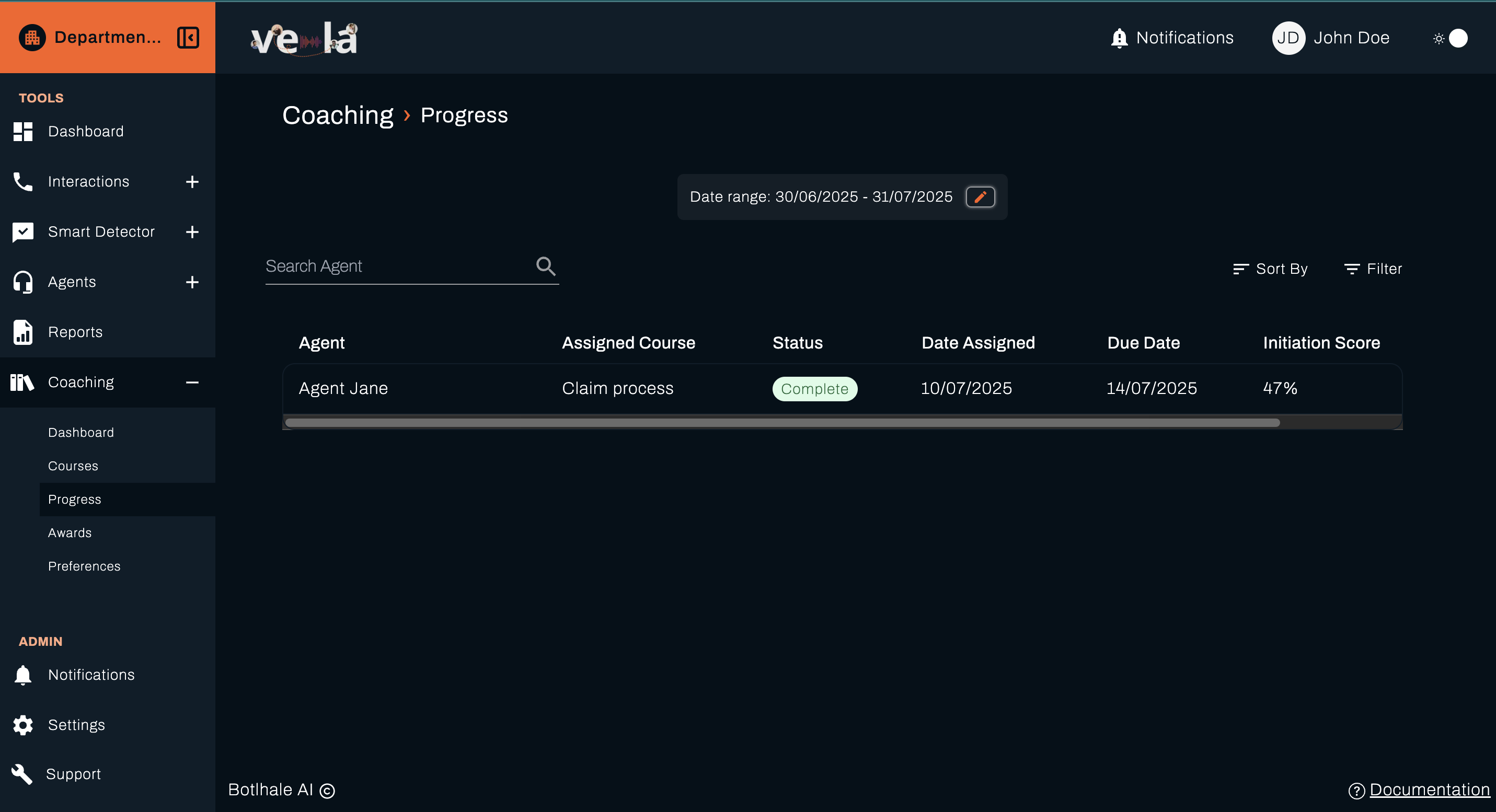Screen dimensions: 1496x812
Task: Switch to the Awards page
Action: click(69, 532)
